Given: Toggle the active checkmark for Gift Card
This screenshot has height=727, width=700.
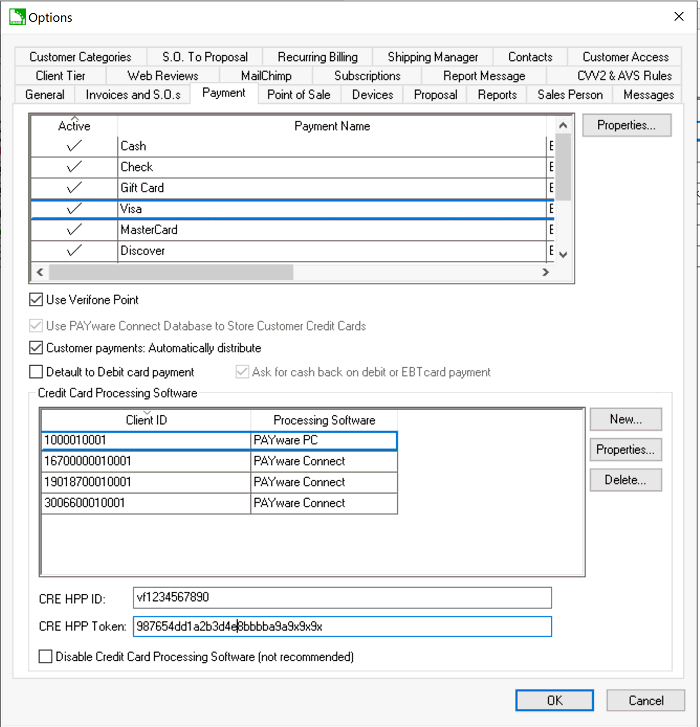Looking at the screenshot, I should coord(74,188).
